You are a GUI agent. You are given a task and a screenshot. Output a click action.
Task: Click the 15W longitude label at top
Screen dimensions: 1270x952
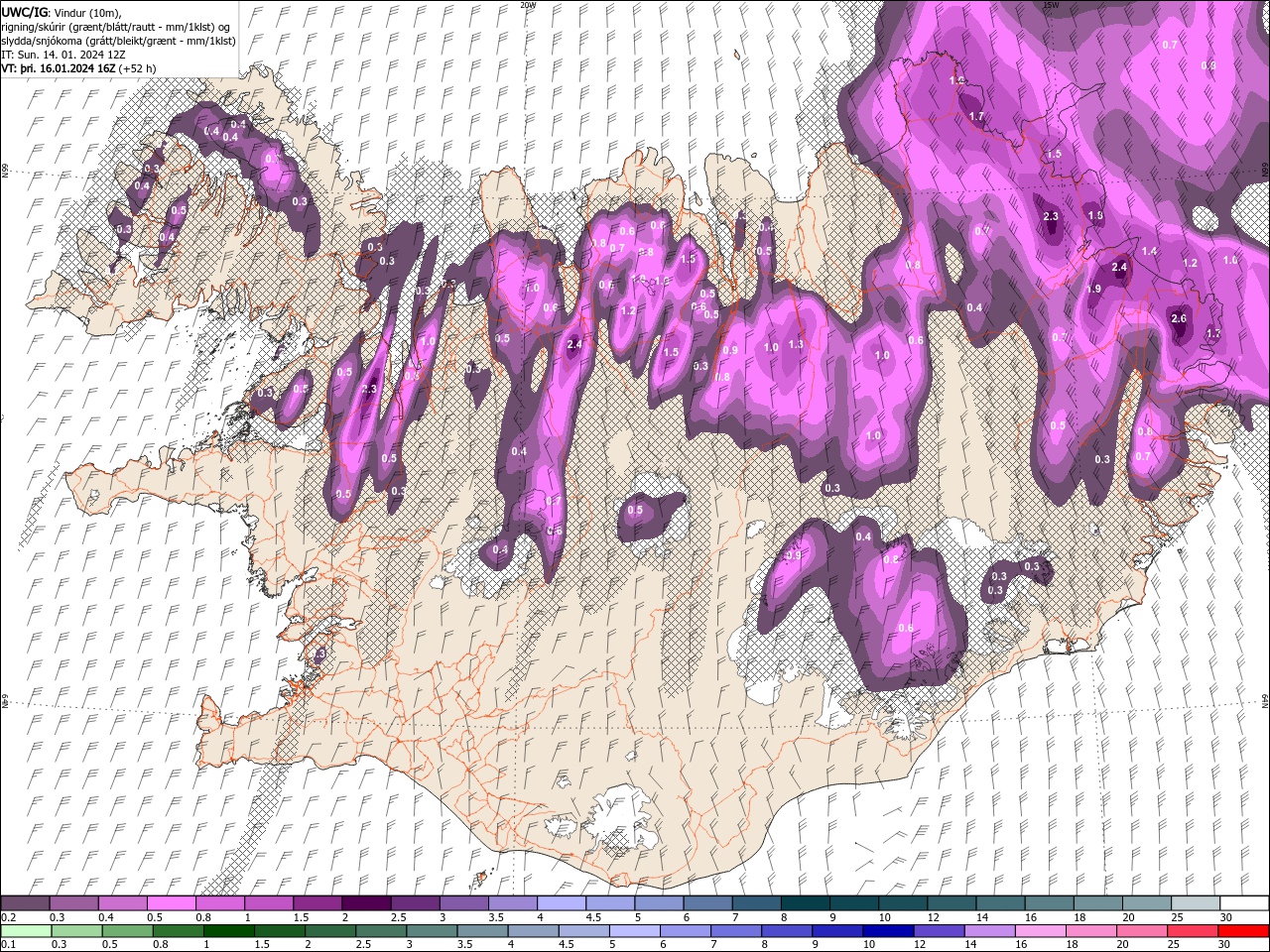click(x=1052, y=4)
